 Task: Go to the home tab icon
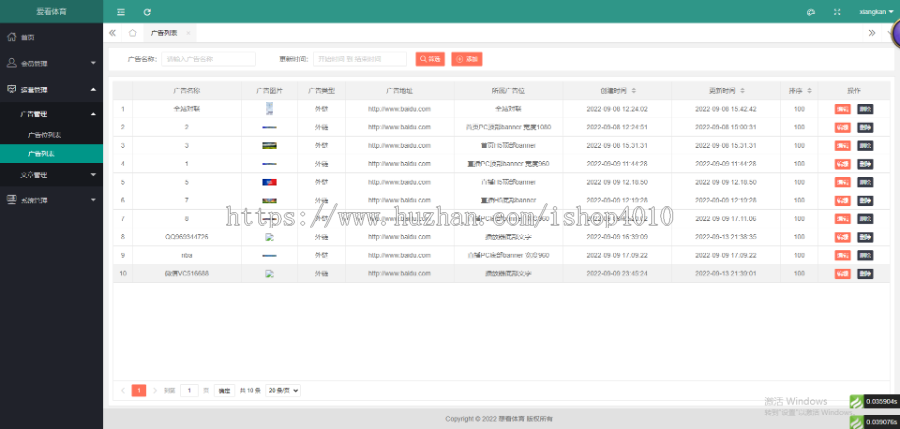133,33
